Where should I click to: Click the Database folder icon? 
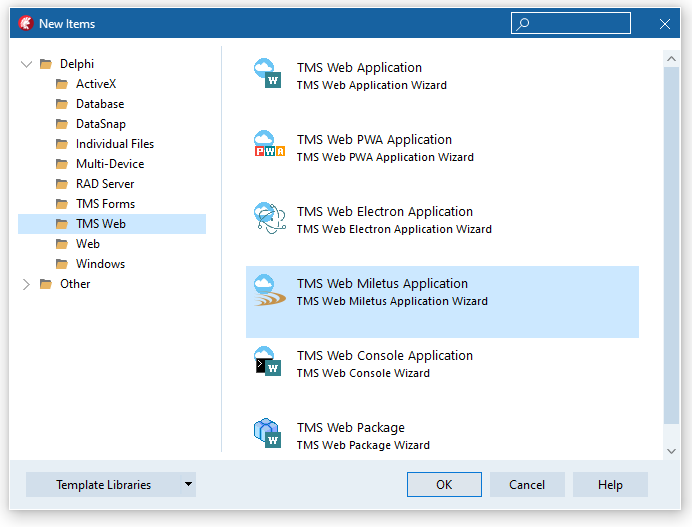pos(62,104)
